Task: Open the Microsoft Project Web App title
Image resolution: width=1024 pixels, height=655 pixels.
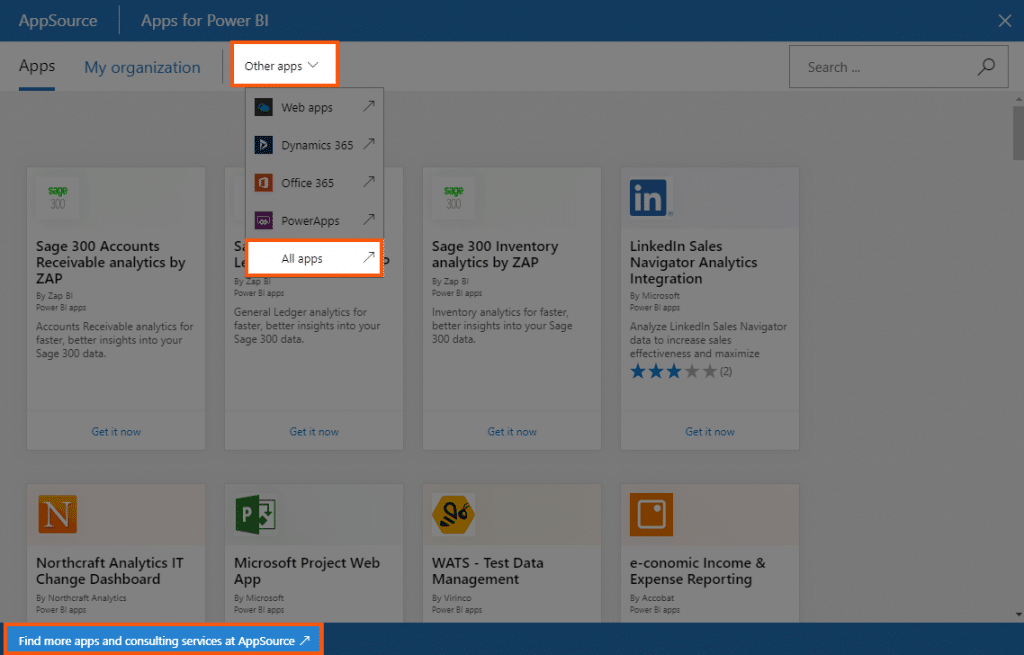Action: (307, 571)
